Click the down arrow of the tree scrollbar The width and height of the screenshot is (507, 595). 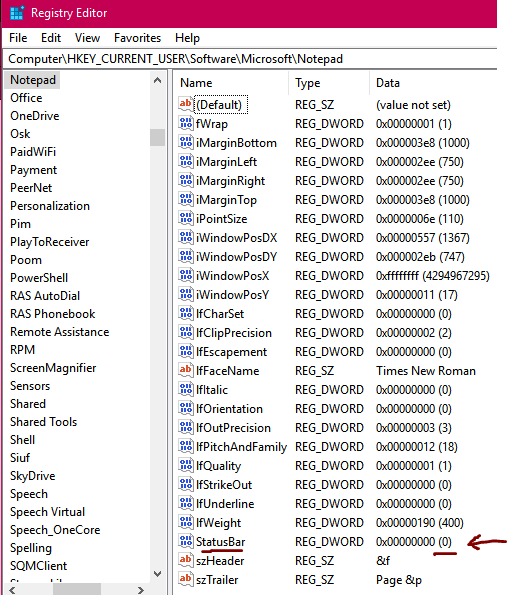click(157, 573)
